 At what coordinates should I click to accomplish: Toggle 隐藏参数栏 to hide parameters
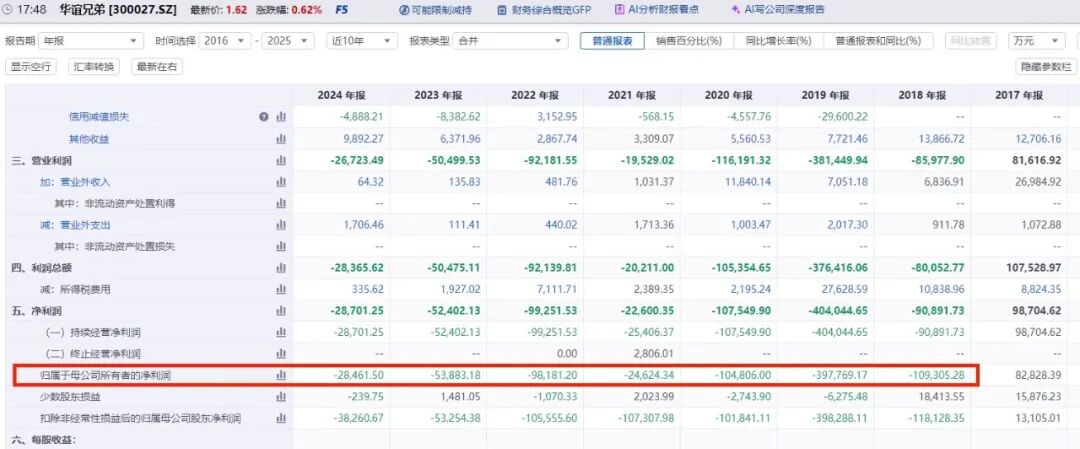point(1046,67)
